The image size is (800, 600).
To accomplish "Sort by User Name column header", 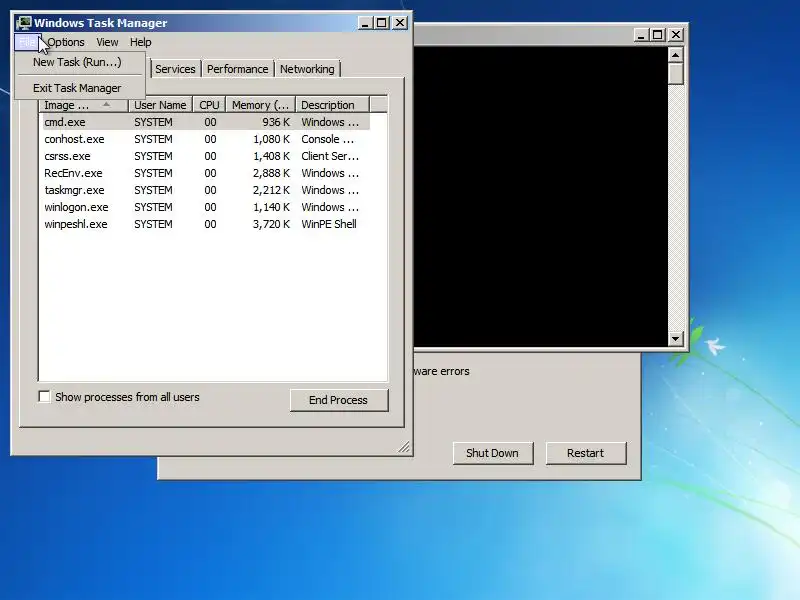I will [x=160, y=105].
